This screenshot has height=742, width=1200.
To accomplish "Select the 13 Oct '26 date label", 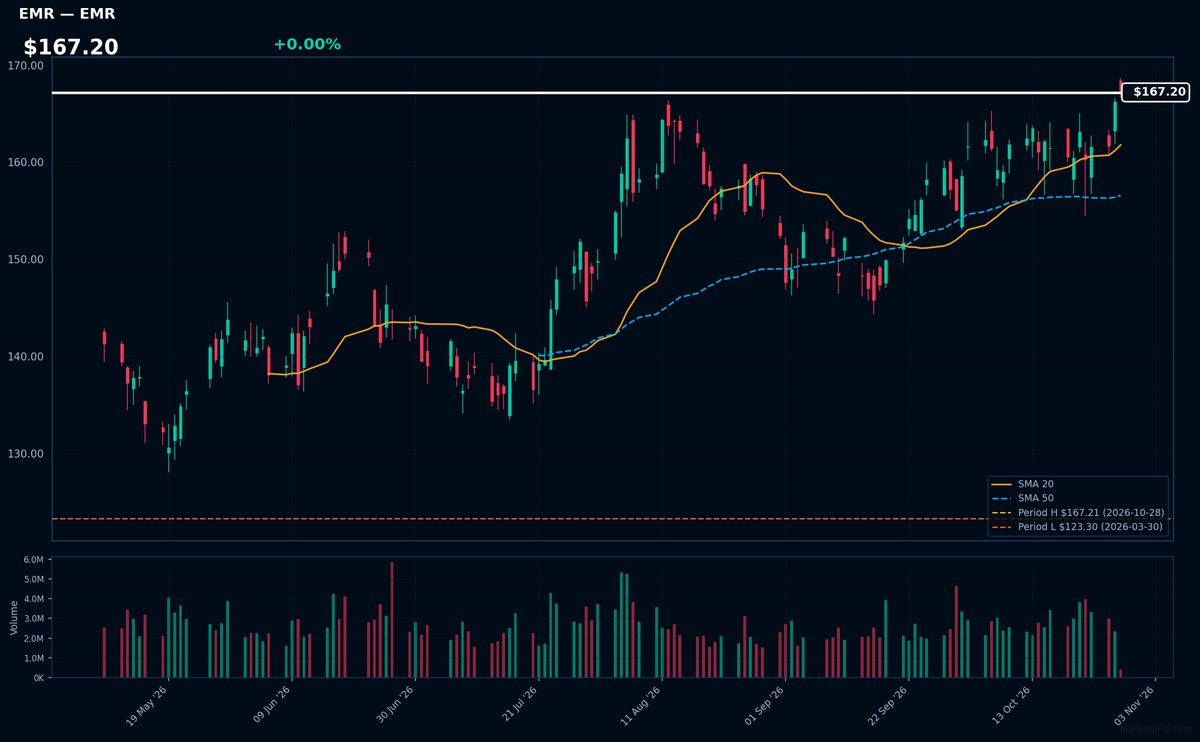I will tap(1014, 706).
